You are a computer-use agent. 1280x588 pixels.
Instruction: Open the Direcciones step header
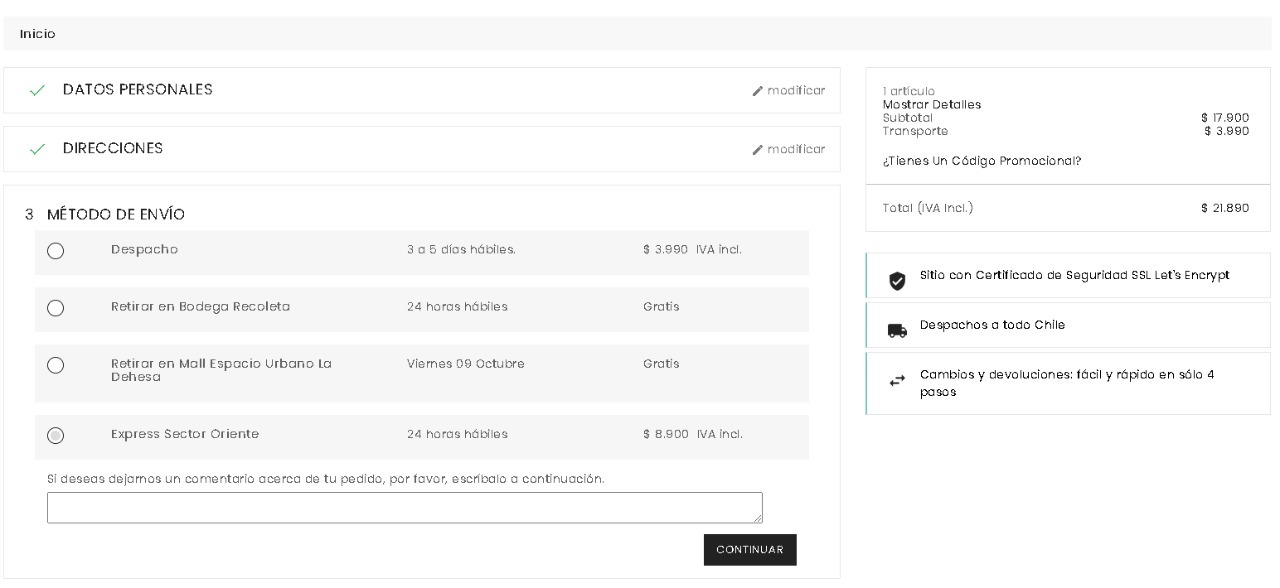113,148
